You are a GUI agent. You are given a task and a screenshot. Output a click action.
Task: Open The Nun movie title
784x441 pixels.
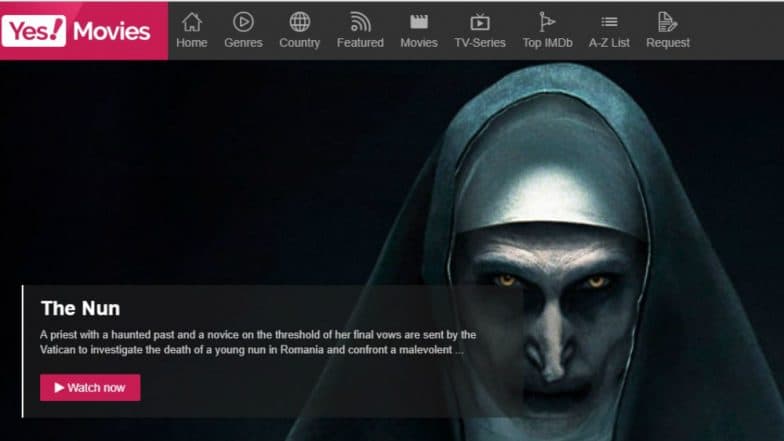click(80, 308)
